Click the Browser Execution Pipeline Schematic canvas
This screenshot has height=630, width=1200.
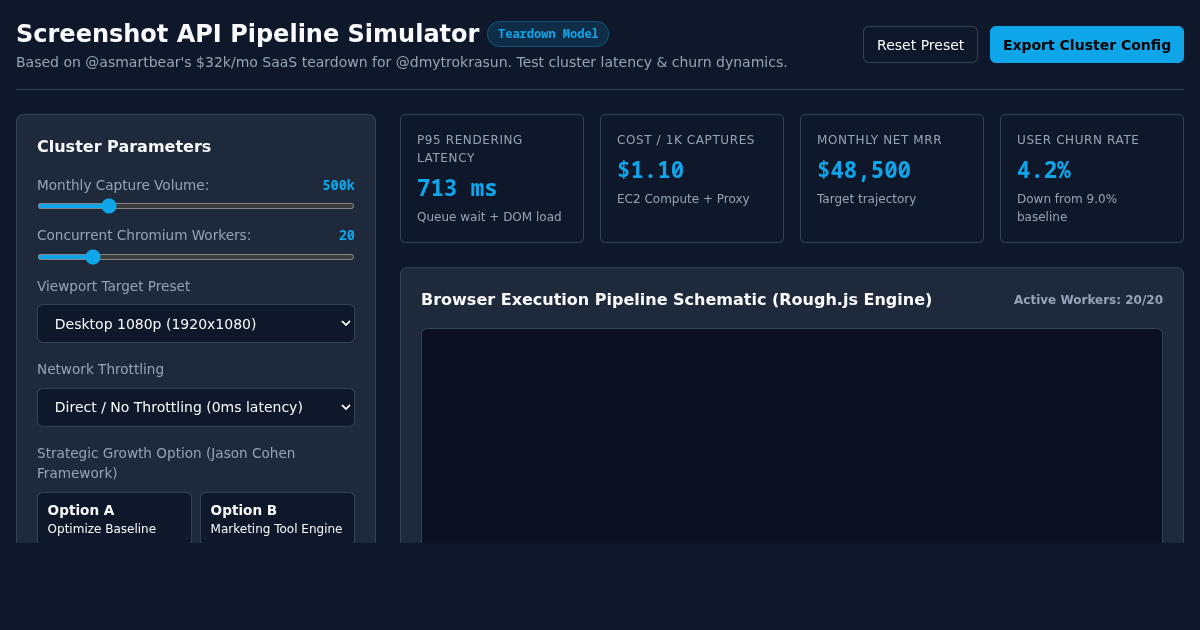(x=792, y=436)
